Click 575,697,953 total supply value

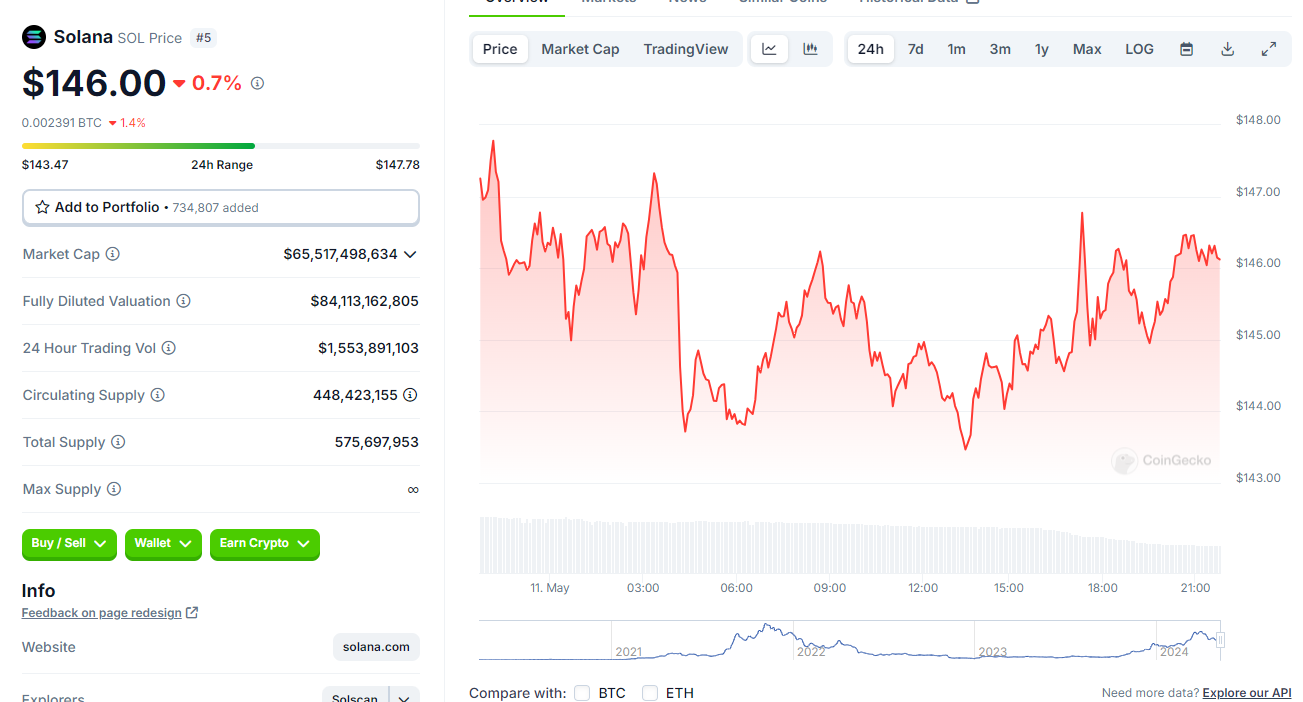click(377, 442)
